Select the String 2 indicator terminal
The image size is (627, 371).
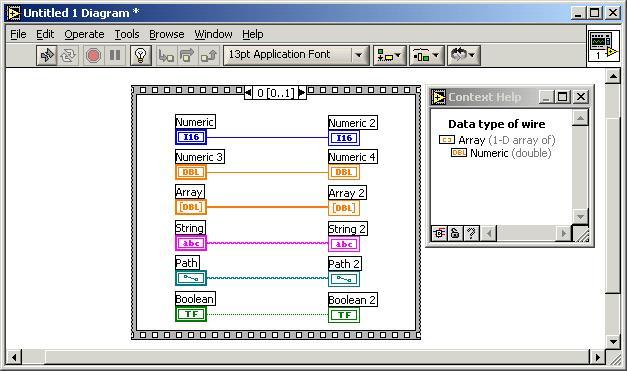click(344, 244)
